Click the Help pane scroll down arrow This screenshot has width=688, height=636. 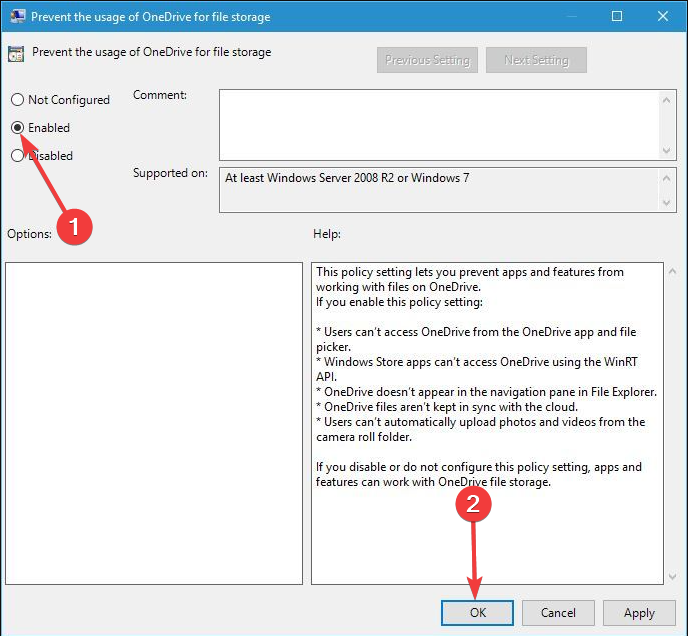pyautogui.click(x=672, y=576)
